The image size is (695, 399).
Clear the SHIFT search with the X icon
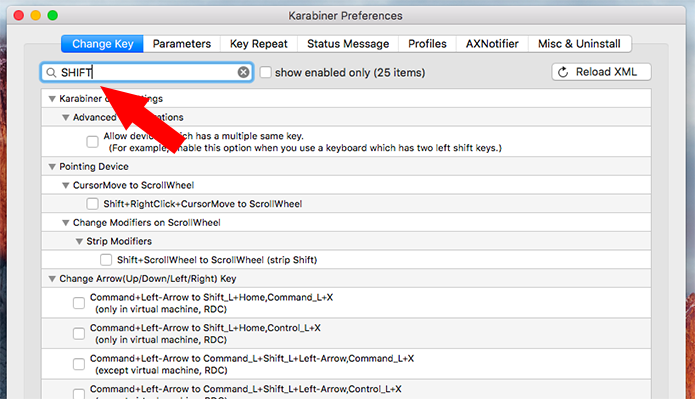tap(243, 72)
